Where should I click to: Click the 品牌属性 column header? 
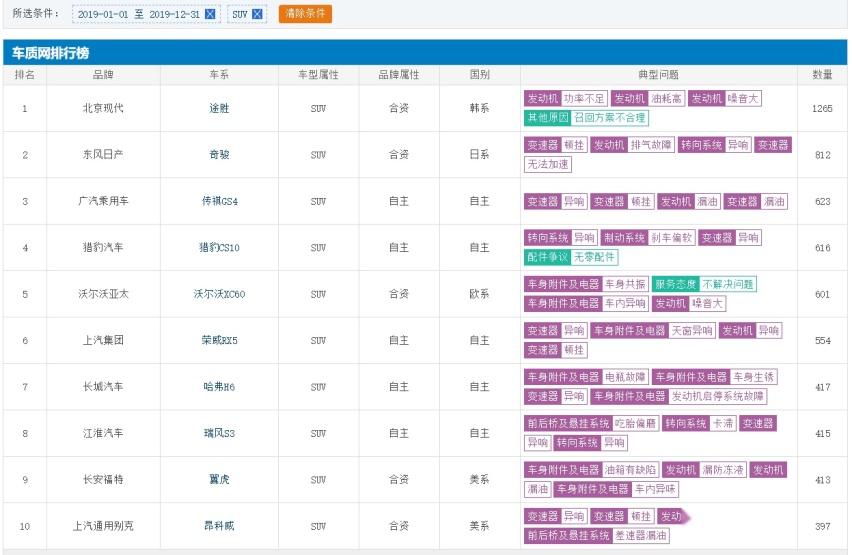pyautogui.click(x=399, y=75)
